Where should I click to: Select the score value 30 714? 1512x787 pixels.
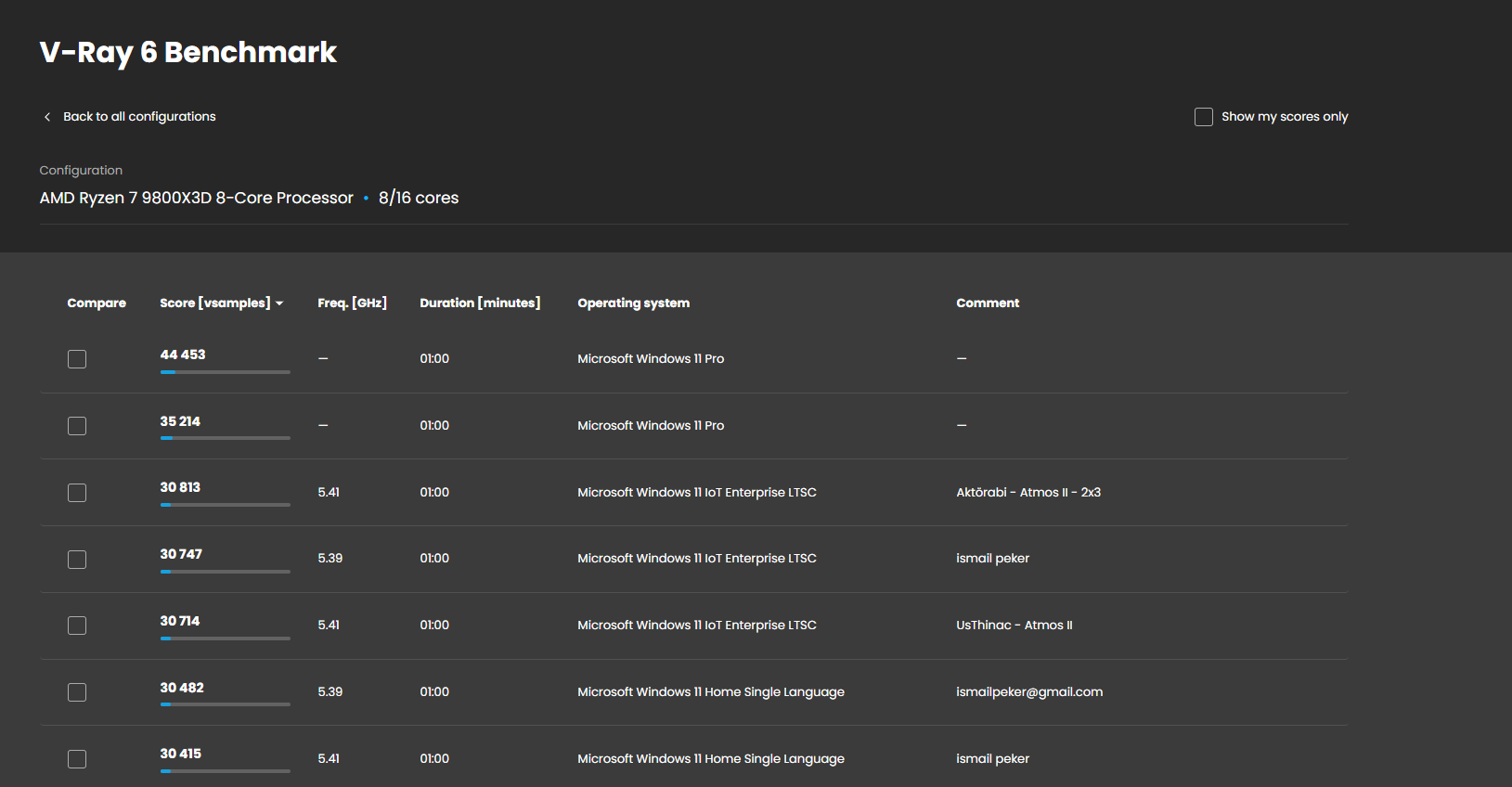pyautogui.click(x=180, y=621)
